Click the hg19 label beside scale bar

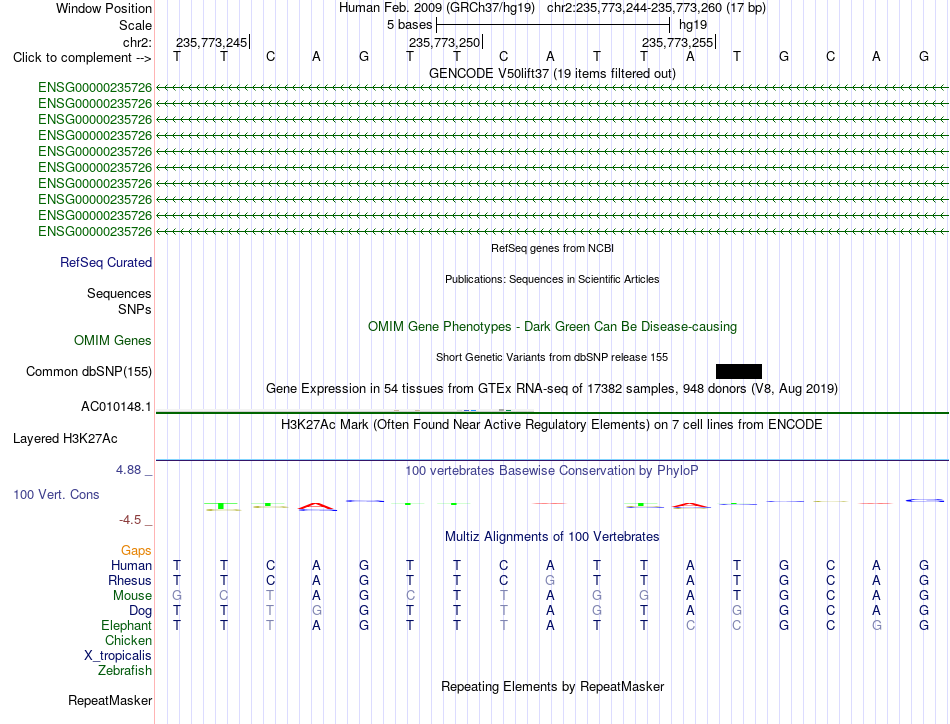point(693,25)
